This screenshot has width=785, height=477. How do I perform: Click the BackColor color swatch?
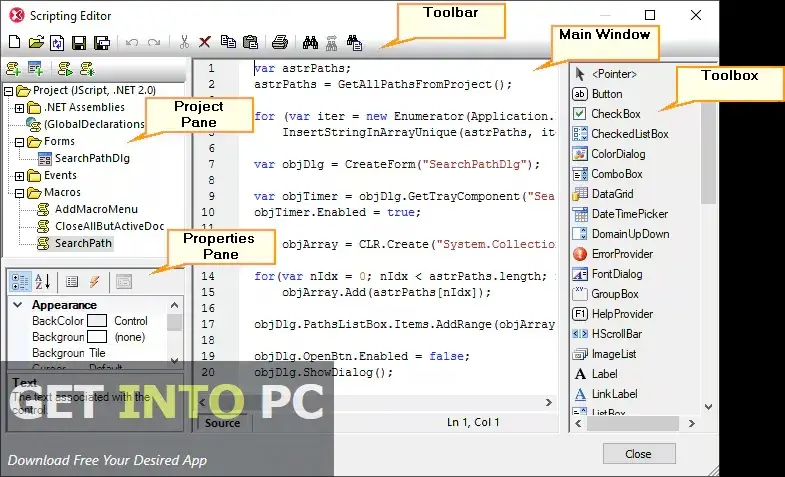click(97, 321)
